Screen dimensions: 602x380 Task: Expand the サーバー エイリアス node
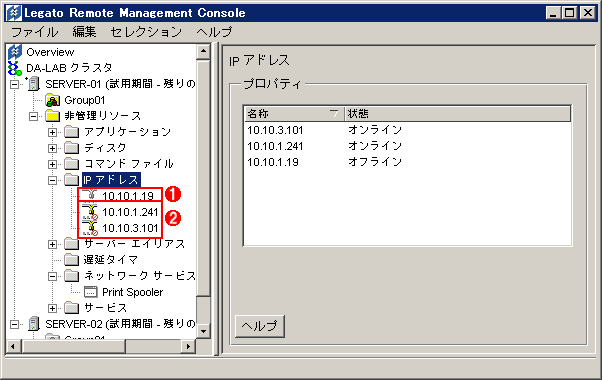coord(53,244)
